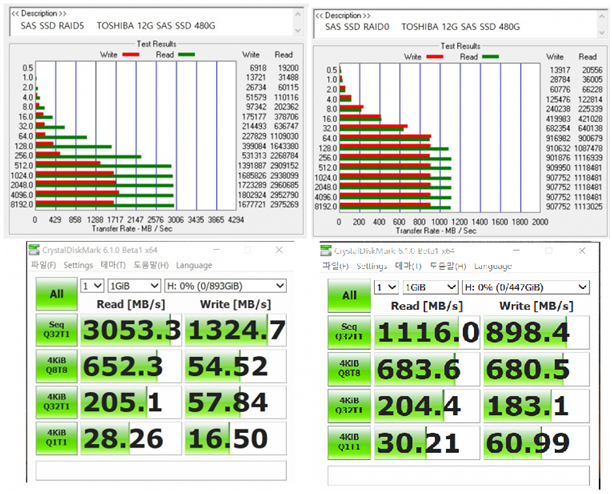
Task: Click 4KiB Q1T1 read result 30.21
Action: pyautogui.click(x=427, y=442)
